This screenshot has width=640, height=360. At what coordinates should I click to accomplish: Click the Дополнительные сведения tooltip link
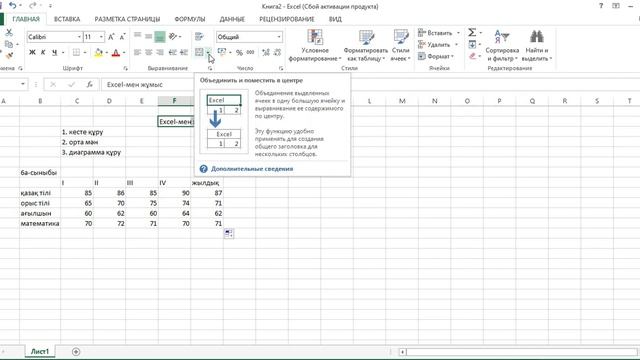click(x=252, y=169)
